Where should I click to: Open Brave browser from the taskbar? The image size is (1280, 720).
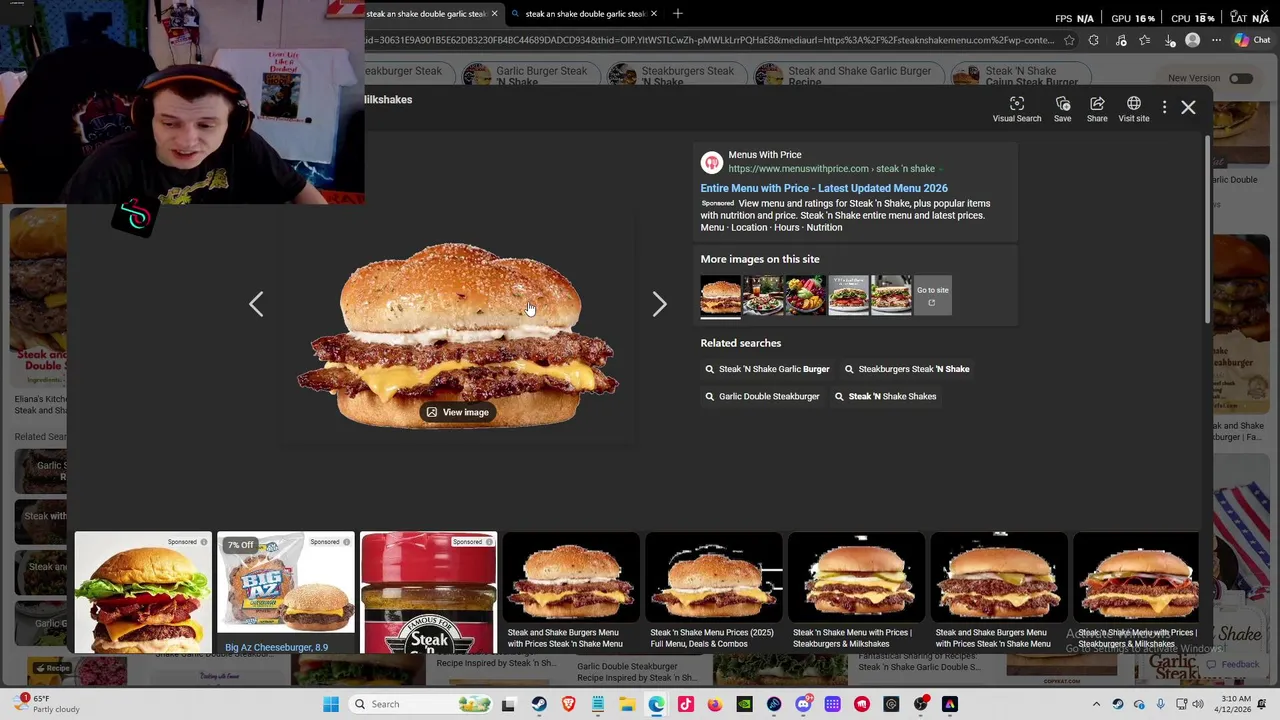pyautogui.click(x=569, y=704)
